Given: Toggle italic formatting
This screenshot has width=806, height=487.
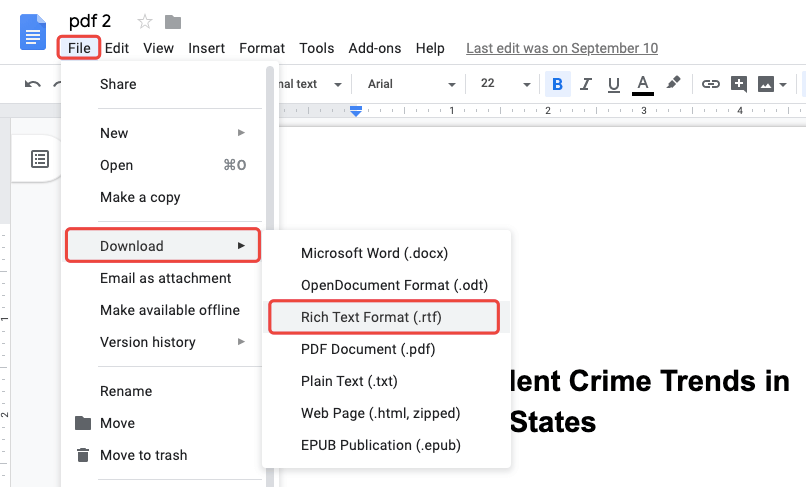Looking at the screenshot, I should pos(586,84).
